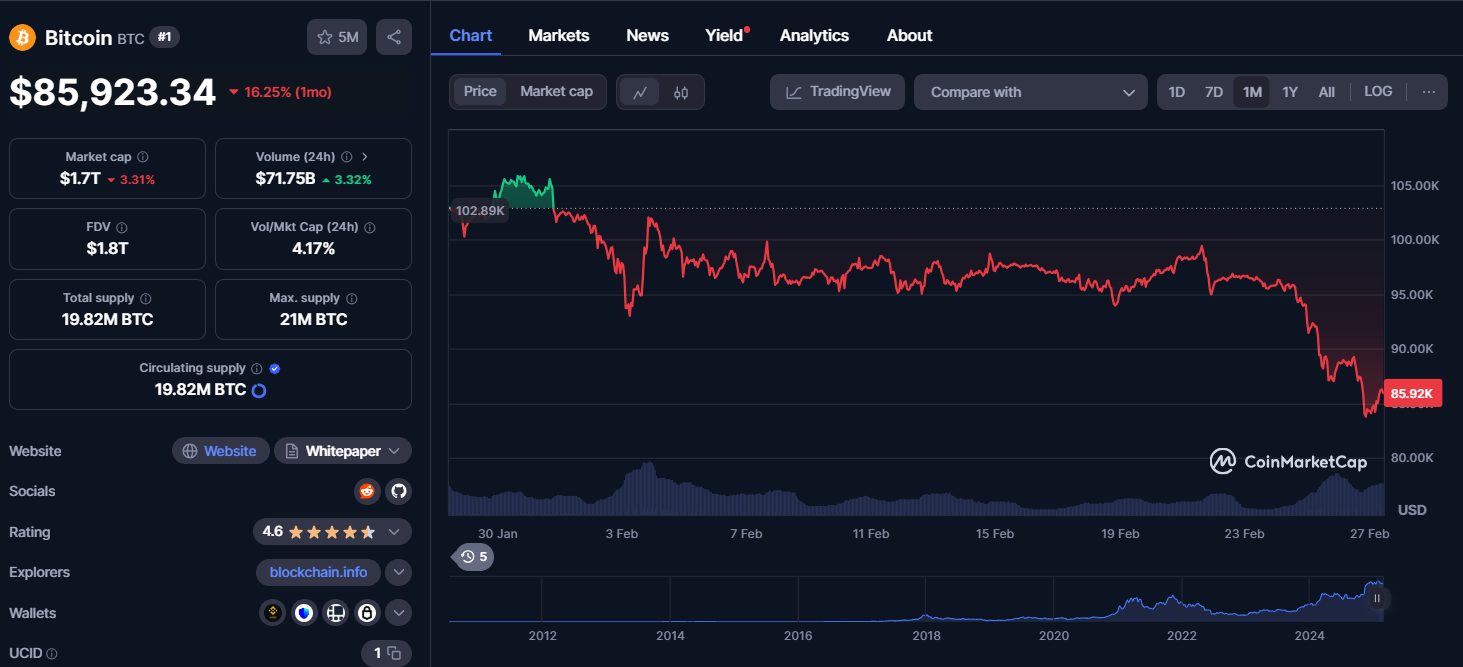
Task: Click the #1 rank badge
Action: pos(165,37)
